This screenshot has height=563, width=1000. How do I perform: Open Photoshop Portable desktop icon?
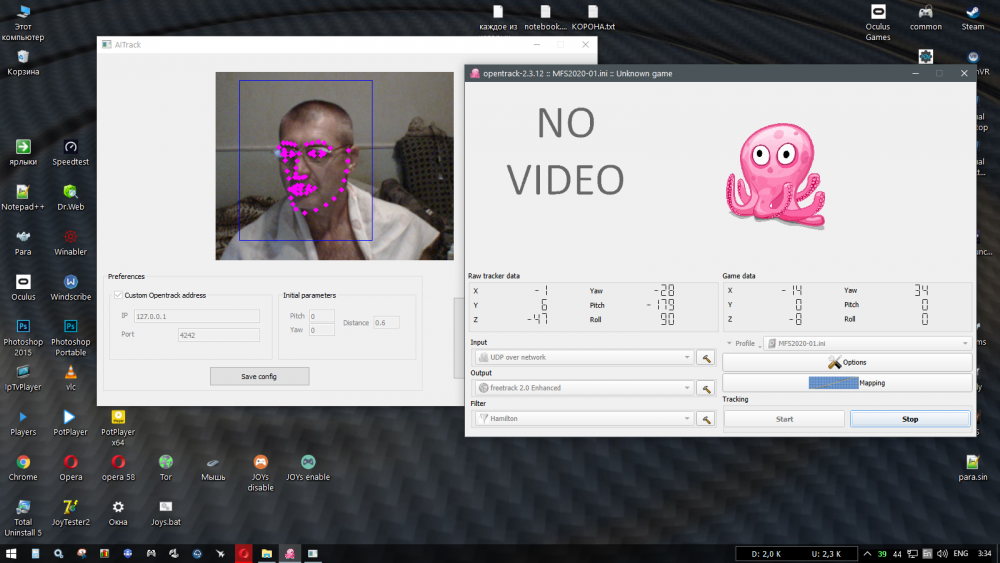click(70, 338)
